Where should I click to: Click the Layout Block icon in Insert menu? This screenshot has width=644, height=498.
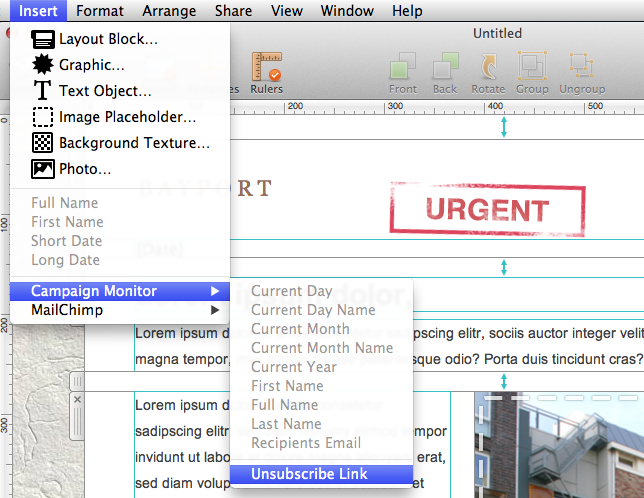coord(43,39)
